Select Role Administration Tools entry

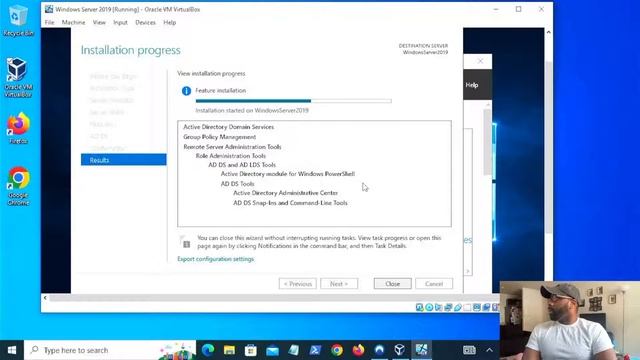[231, 156]
